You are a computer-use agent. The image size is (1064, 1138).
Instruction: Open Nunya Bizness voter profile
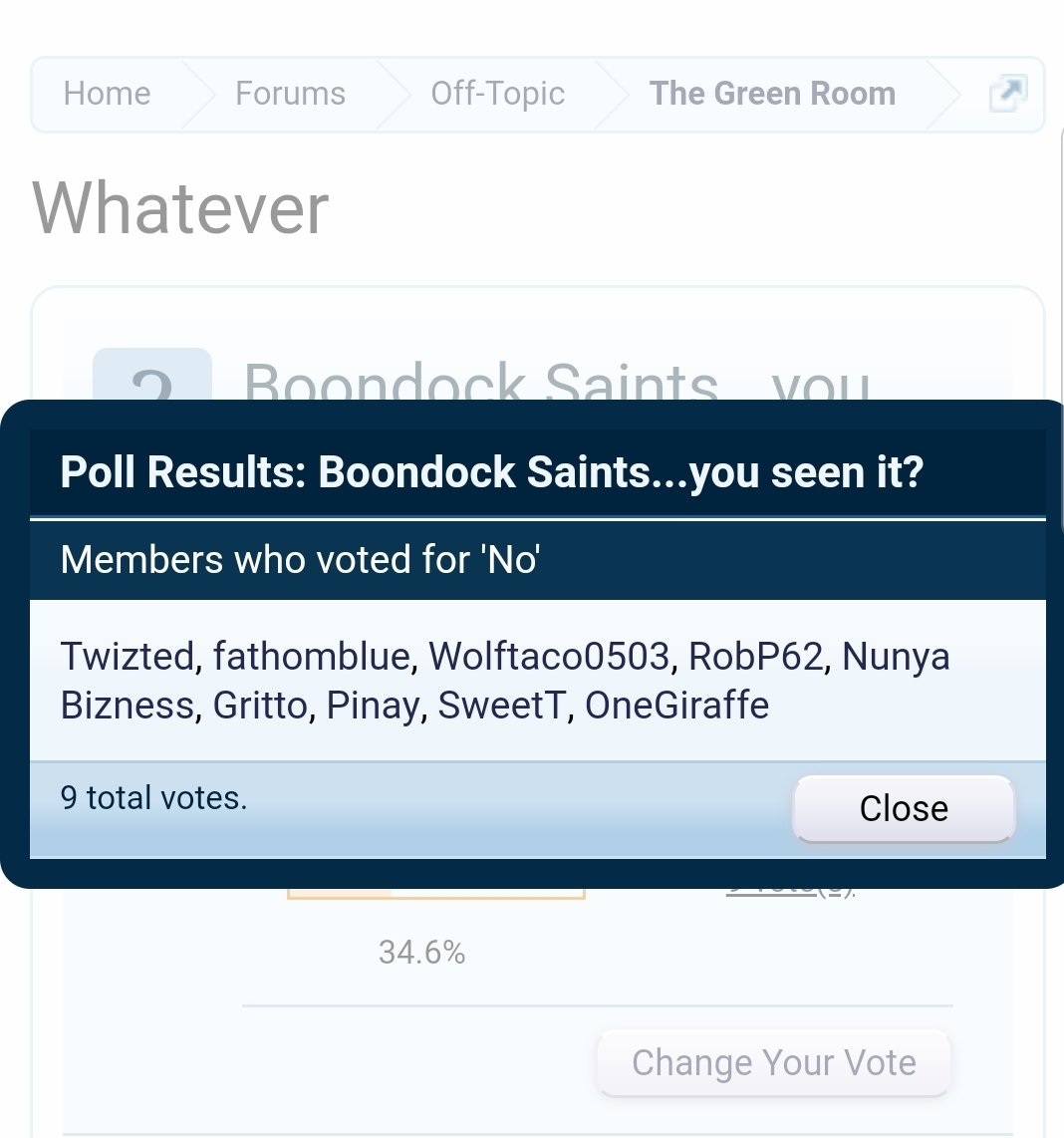pos(896,656)
